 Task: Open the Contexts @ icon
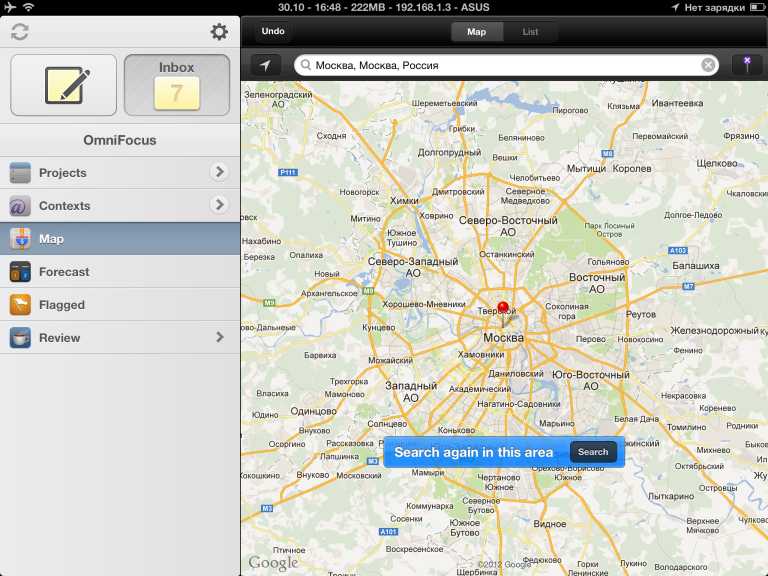click(20, 206)
